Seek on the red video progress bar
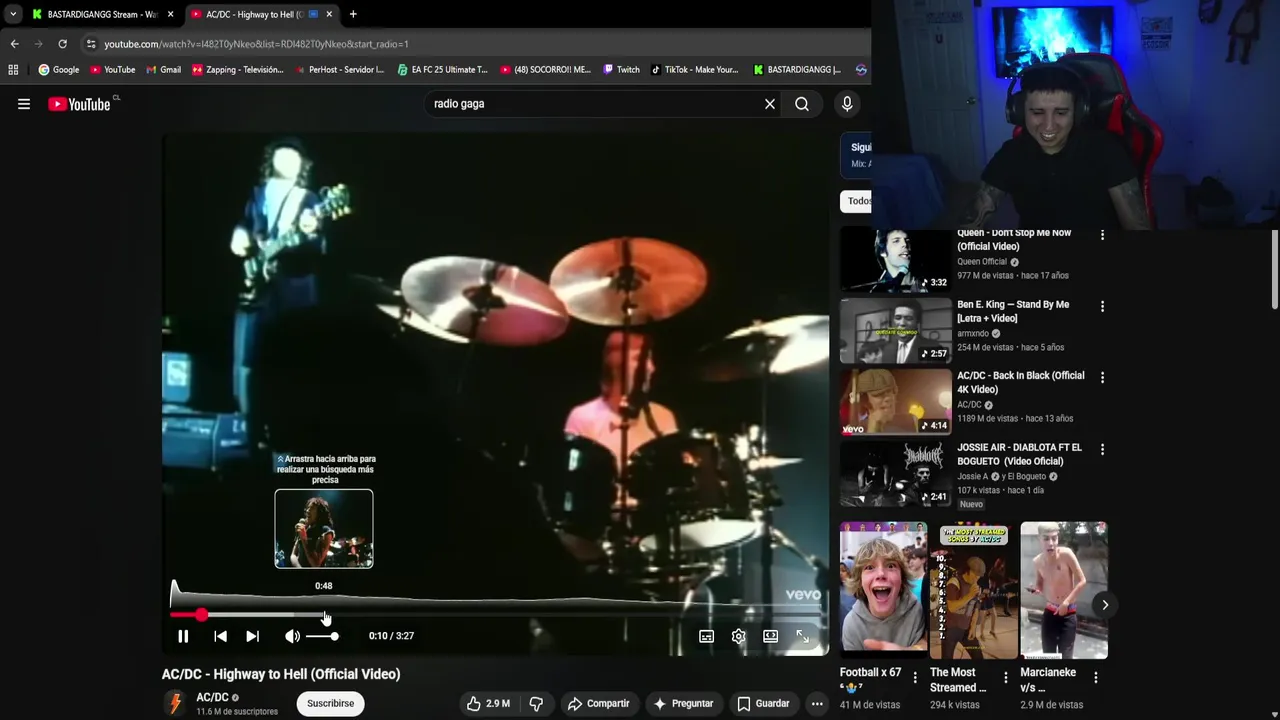The height and width of the screenshot is (720, 1280). click(x=497, y=615)
